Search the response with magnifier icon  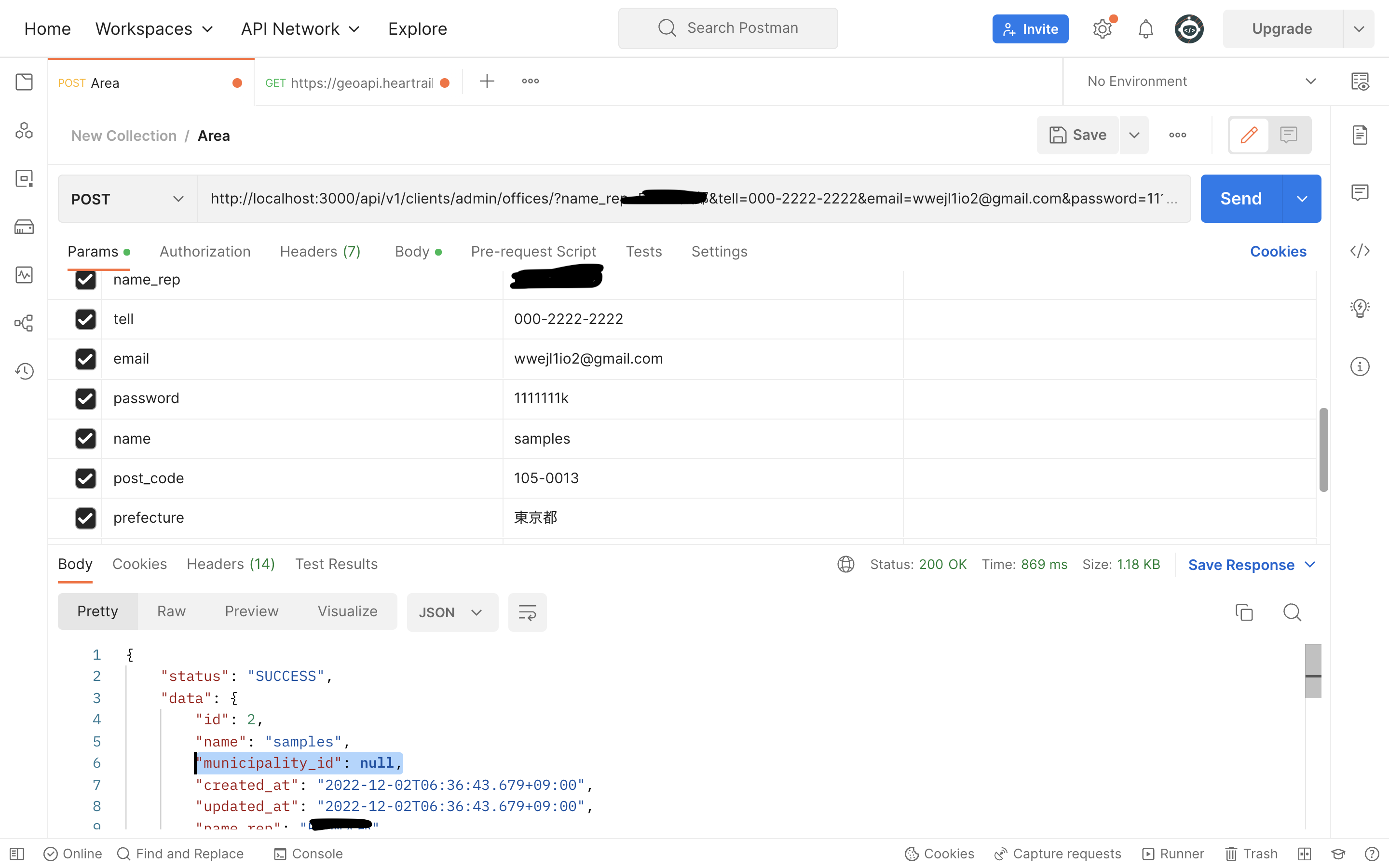pyautogui.click(x=1292, y=612)
